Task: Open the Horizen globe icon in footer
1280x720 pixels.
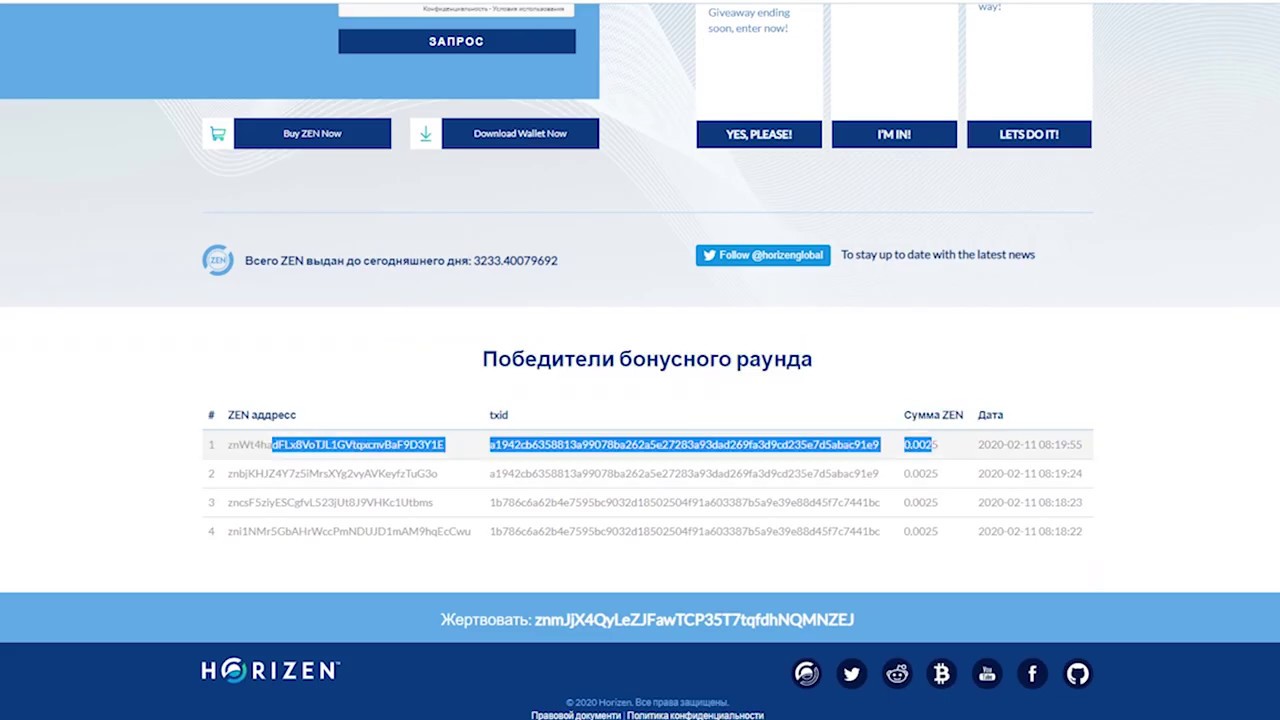Action: click(x=807, y=674)
